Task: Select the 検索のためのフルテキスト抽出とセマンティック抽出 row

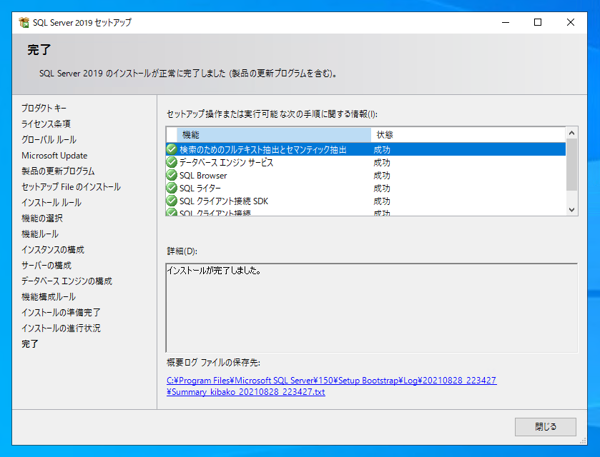Action: coord(366,149)
